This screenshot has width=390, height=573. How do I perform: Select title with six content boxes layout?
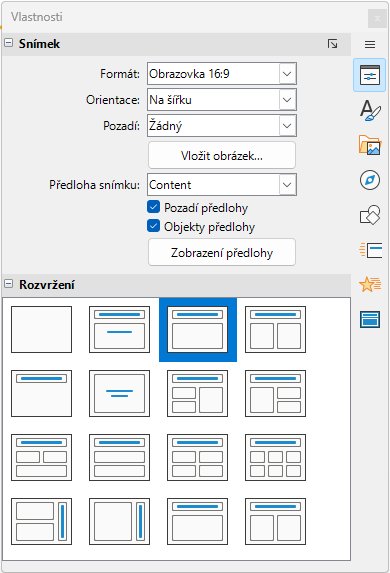[275, 457]
